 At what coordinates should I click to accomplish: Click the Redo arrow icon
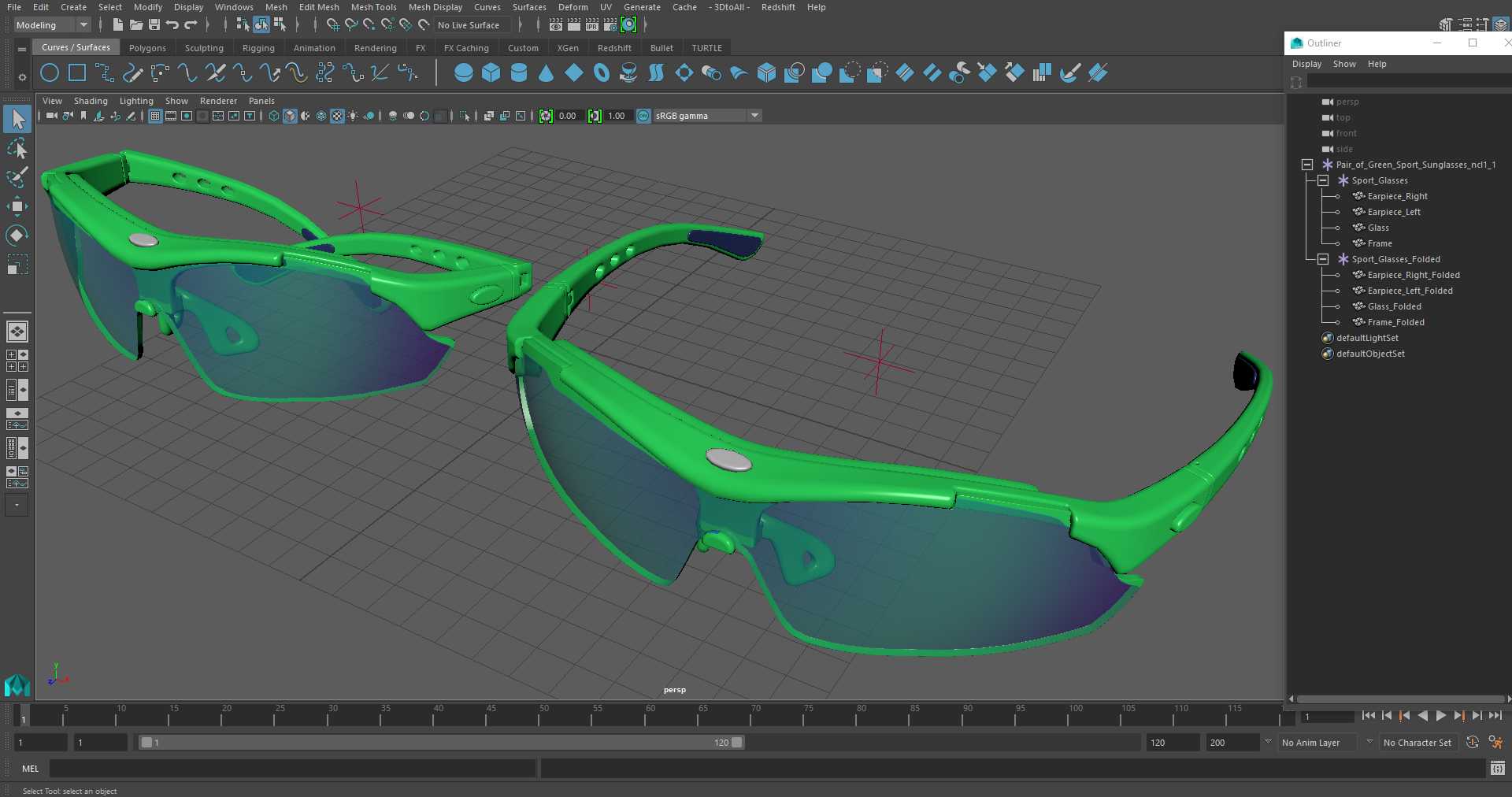point(191,25)
